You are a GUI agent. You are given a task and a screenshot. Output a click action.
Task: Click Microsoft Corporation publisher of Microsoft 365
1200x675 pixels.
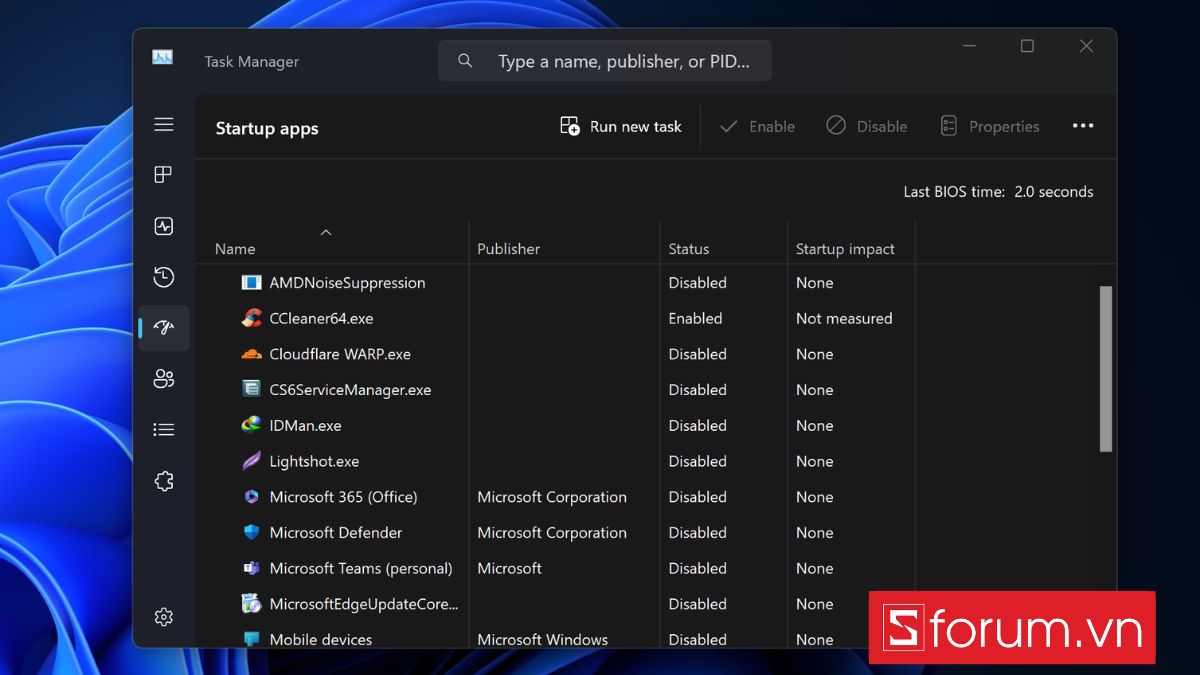pos(552,497)
